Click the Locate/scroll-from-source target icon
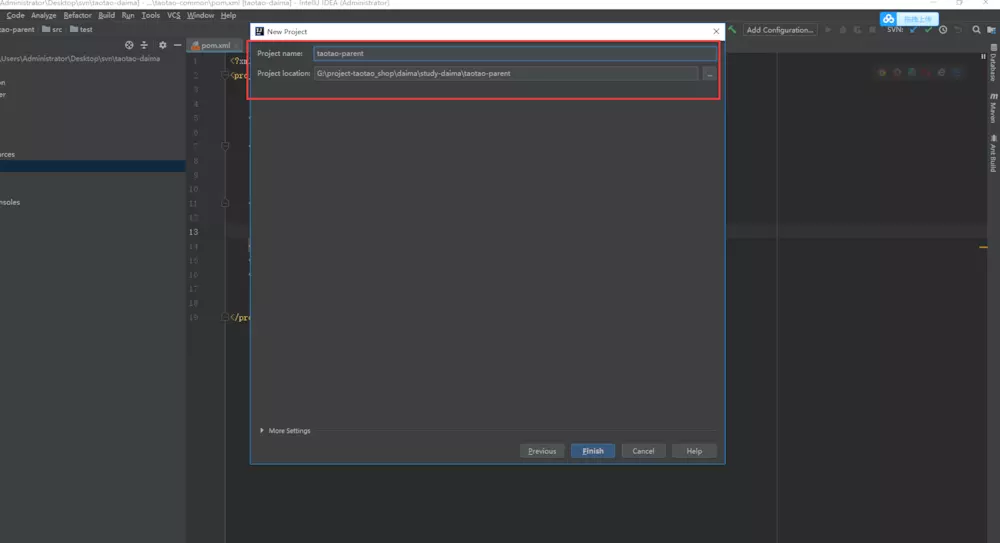This screenshot has height=543, width=1000. click(x=129, y=45)
